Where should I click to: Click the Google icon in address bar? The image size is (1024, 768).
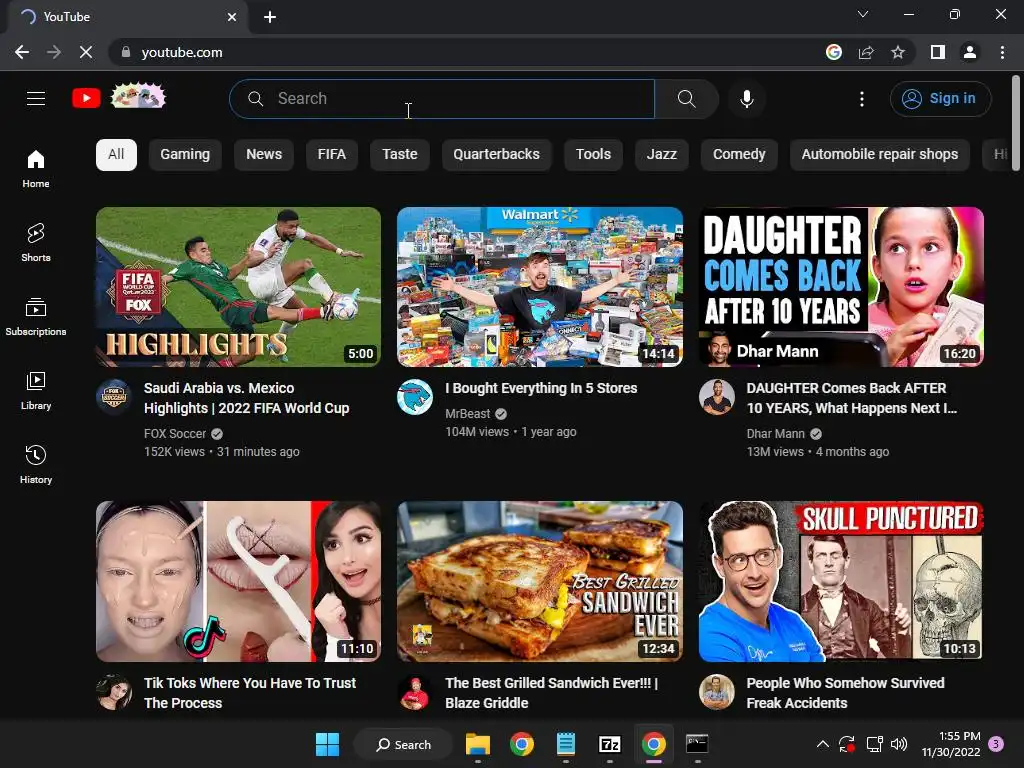point(834,52)
